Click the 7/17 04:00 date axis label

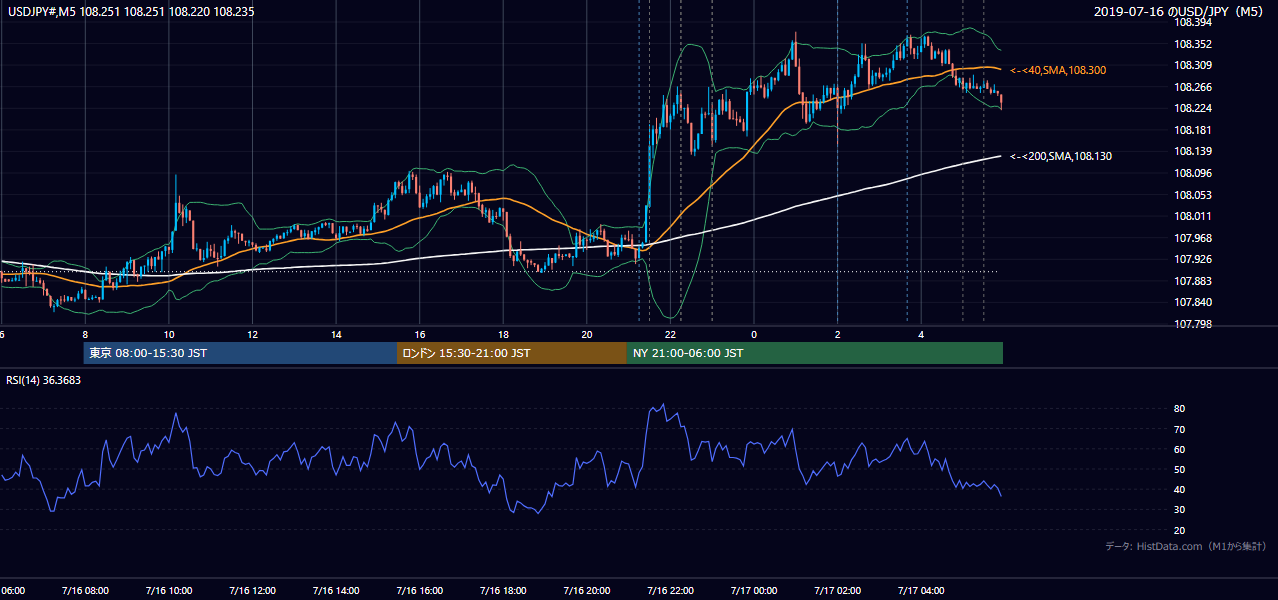[x=922, y=590]
